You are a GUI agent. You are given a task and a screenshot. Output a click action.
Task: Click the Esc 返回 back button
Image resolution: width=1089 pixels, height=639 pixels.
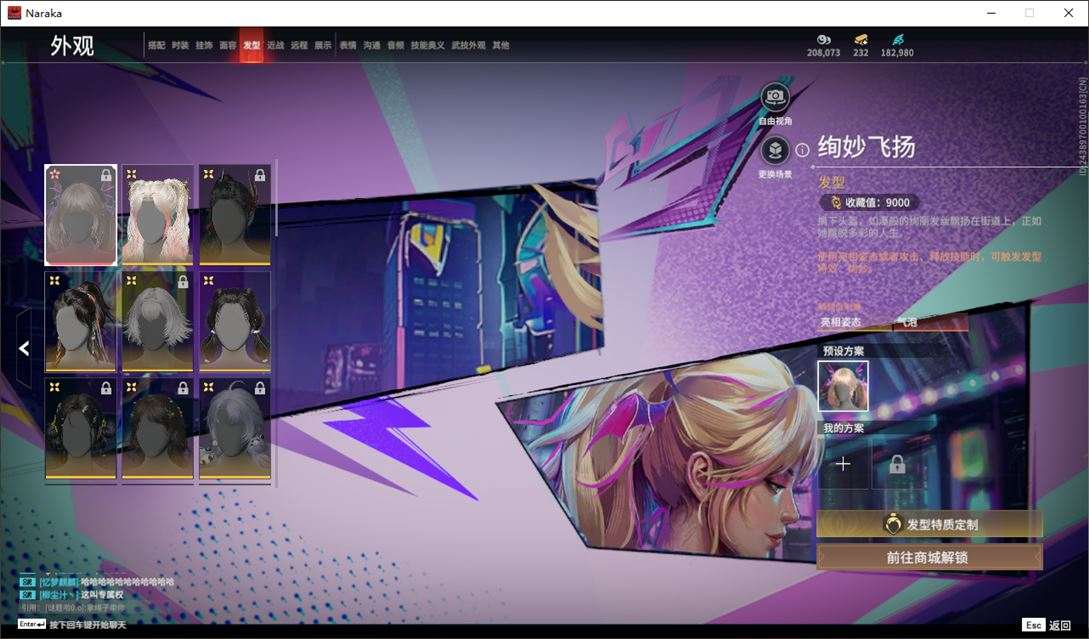pyautogui.click(x=1047, y=625)
